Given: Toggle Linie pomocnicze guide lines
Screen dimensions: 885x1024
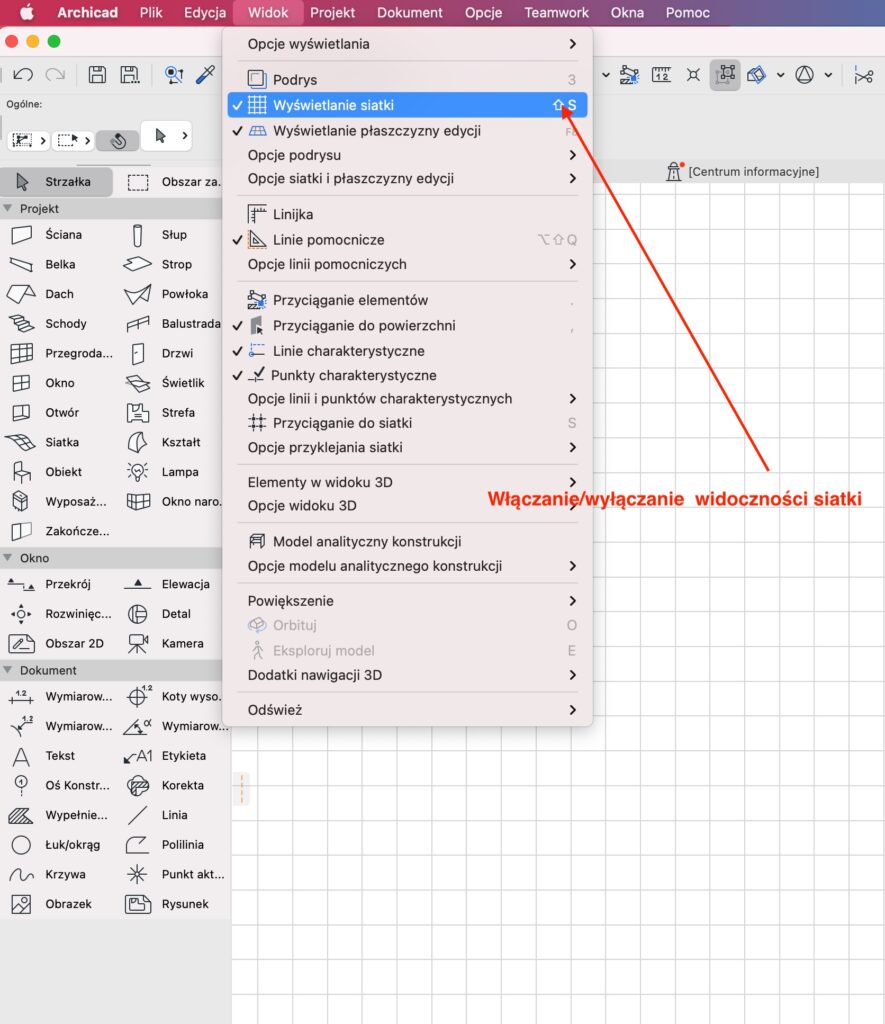Looking at the screenshot, I should click(407, 240).
